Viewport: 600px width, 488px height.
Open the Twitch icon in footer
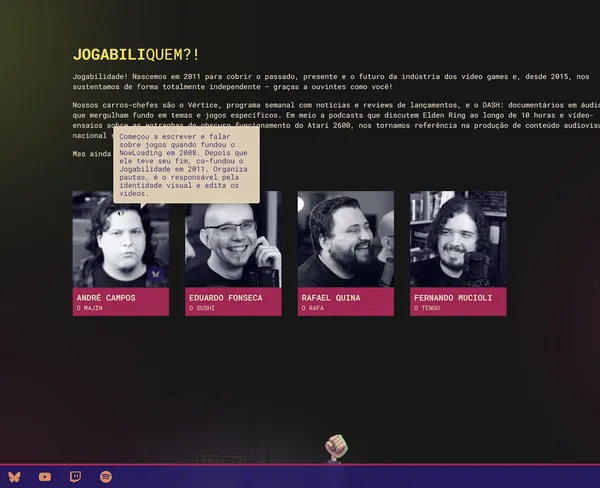(x=75, y=477)
